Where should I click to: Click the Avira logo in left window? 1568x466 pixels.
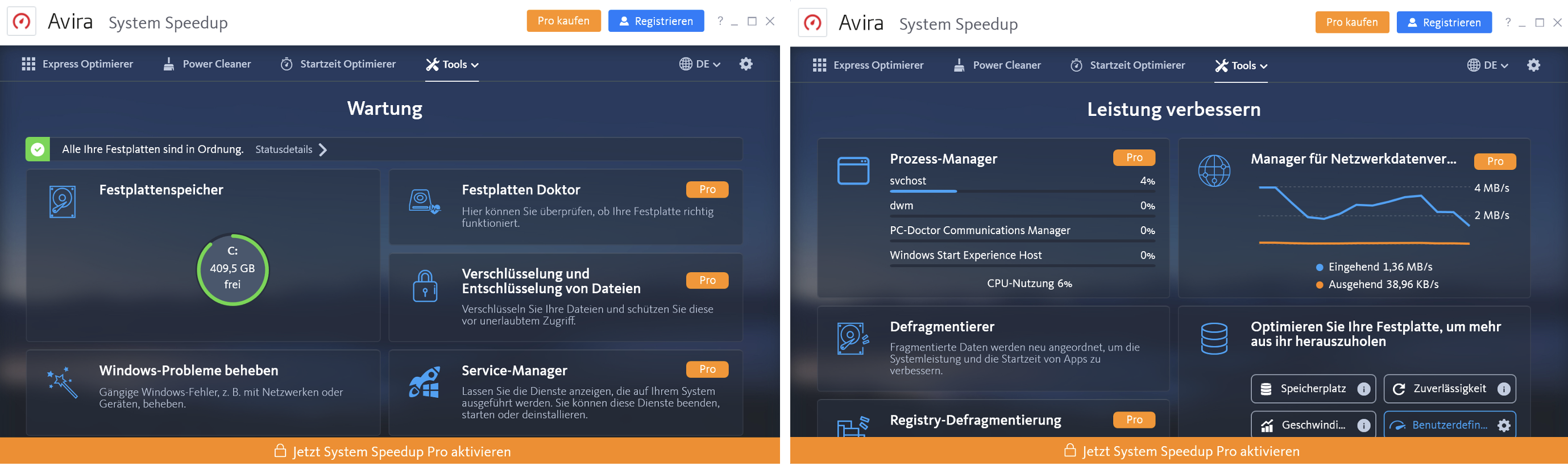pyautogui.click(x=21, y=21)
